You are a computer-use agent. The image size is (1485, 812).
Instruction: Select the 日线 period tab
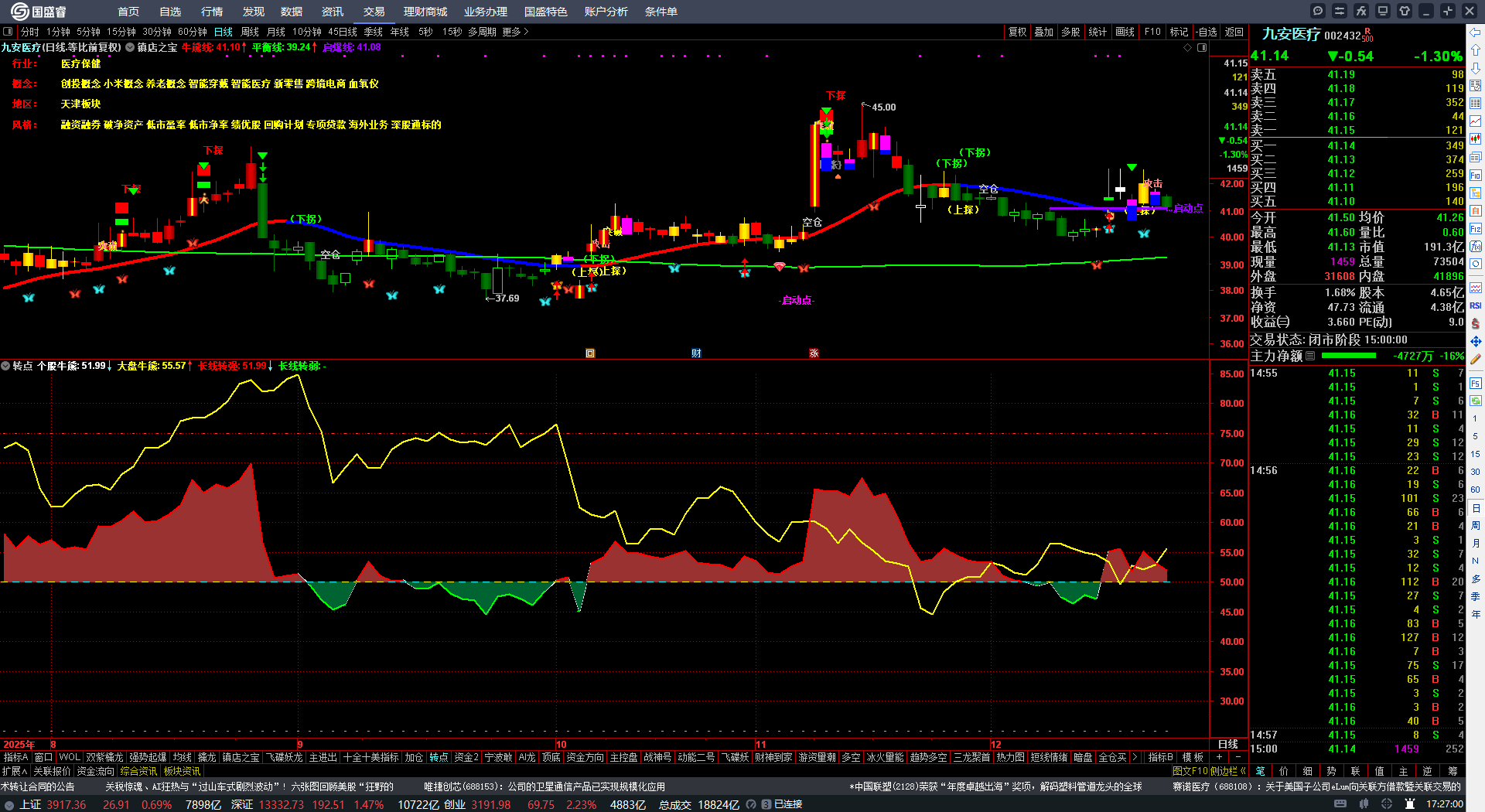point(224,32)
